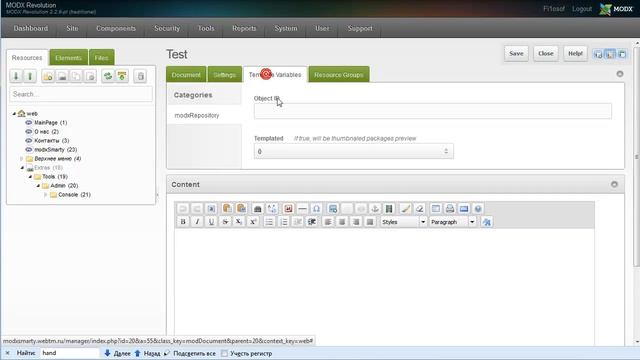Apply superscript formatting
Screen dimensions: 640x360
pyautogui.click(x=253, y=222)
